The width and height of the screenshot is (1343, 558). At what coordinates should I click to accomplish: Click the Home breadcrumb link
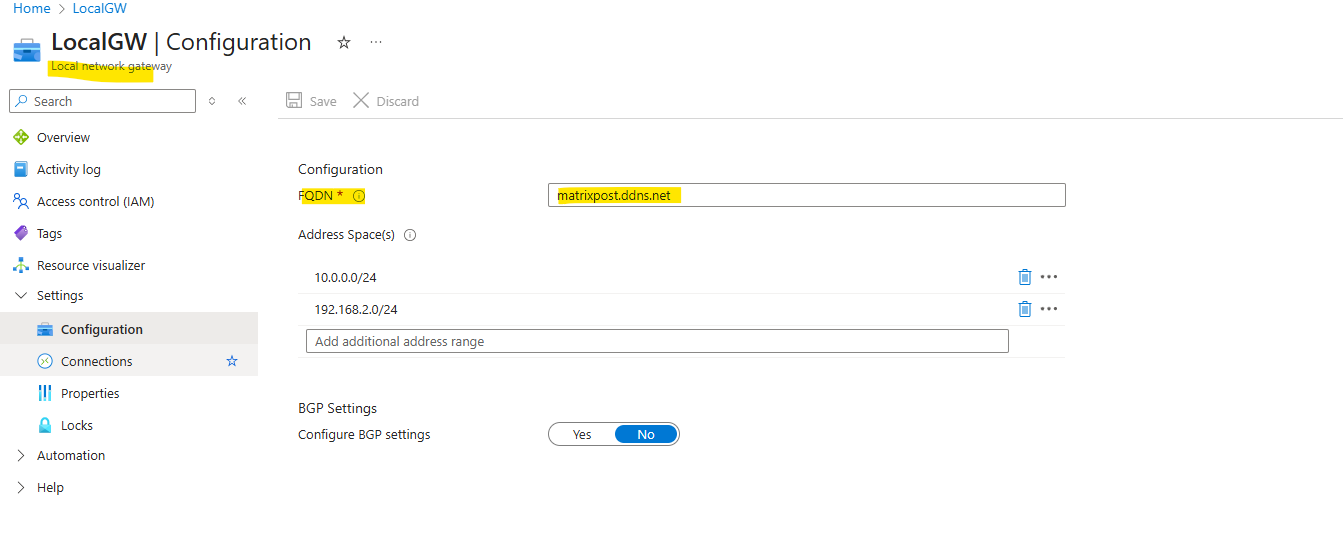click(32, 8)
